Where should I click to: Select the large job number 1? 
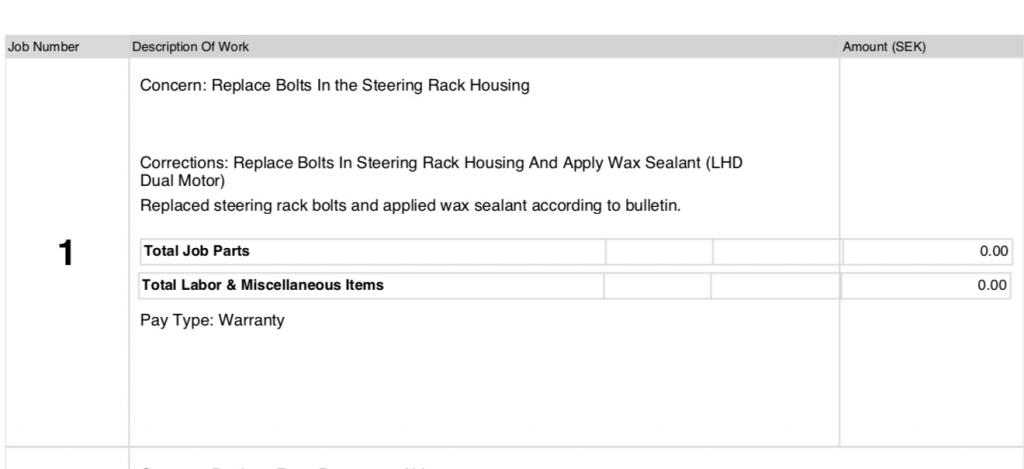coord(66,254)
